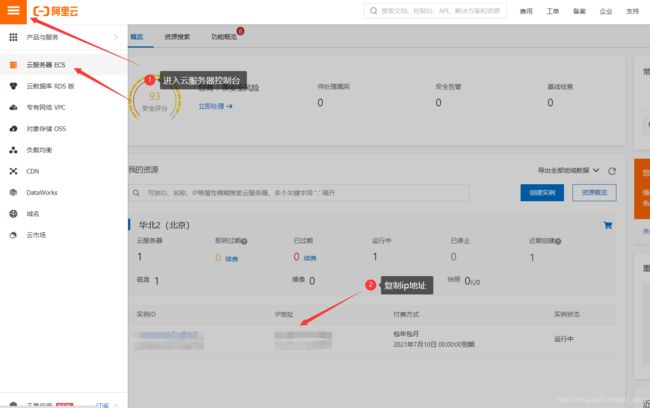The width and height of the screenshot is (650, 408).
Task: Click the help icon beside 即将过期
Action: point(244,241)
